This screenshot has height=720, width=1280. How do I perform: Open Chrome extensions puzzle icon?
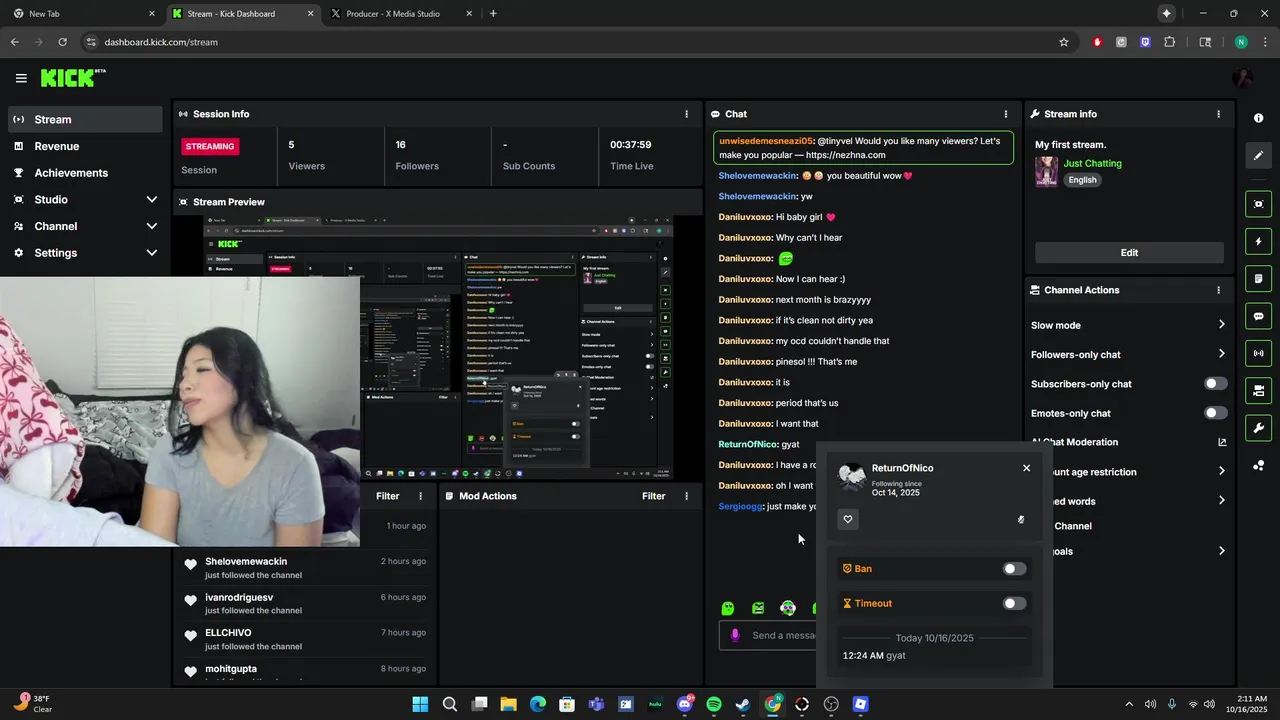(x=1169, y=42)
